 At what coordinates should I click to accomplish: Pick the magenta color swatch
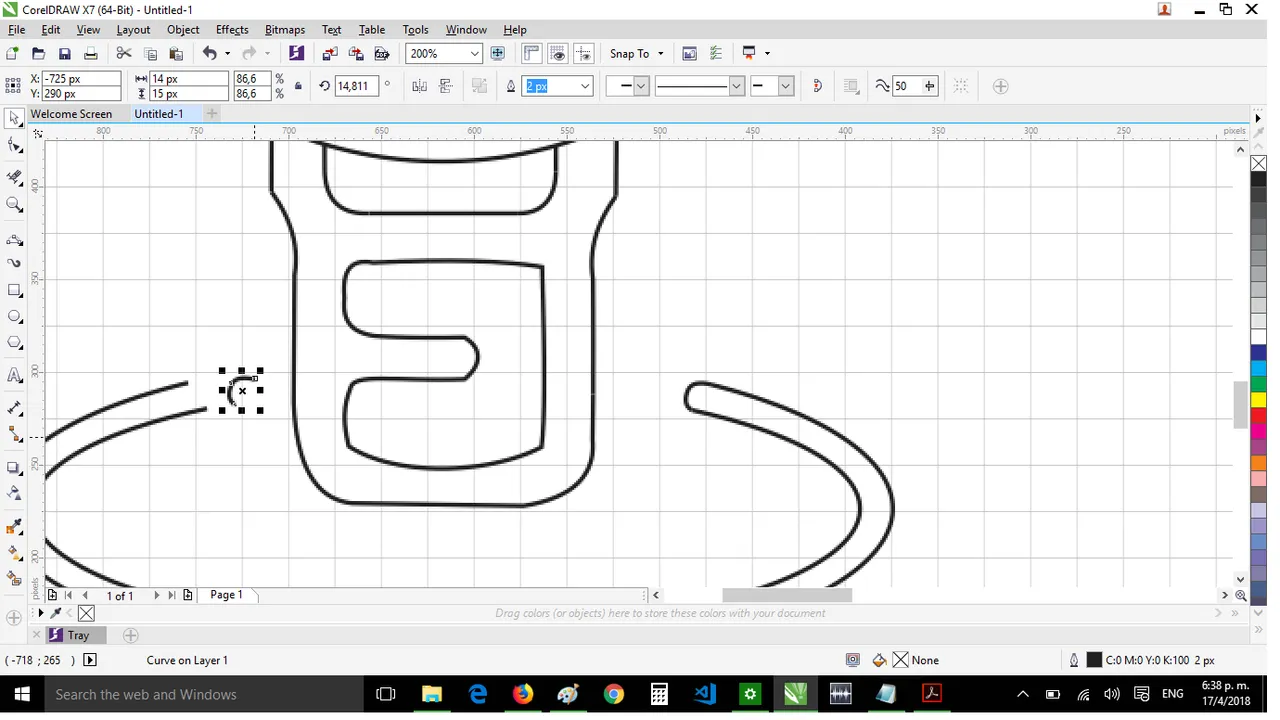click(x=1259, y=430)
